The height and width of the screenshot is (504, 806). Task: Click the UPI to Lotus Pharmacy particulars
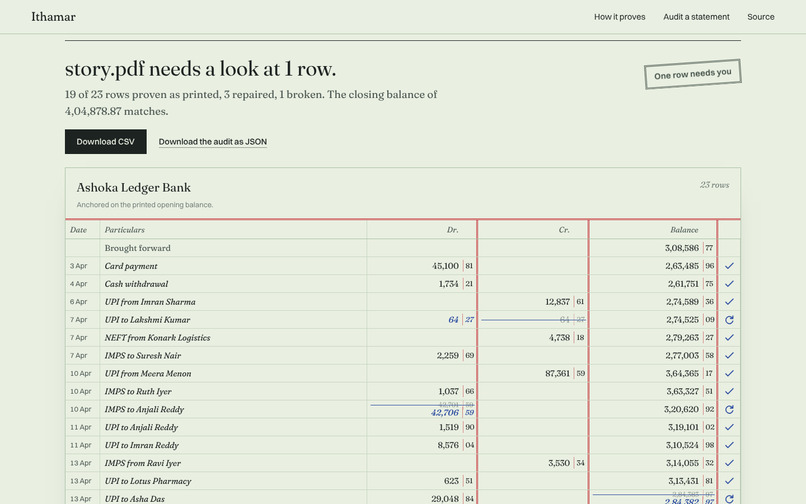click(148, 481)
